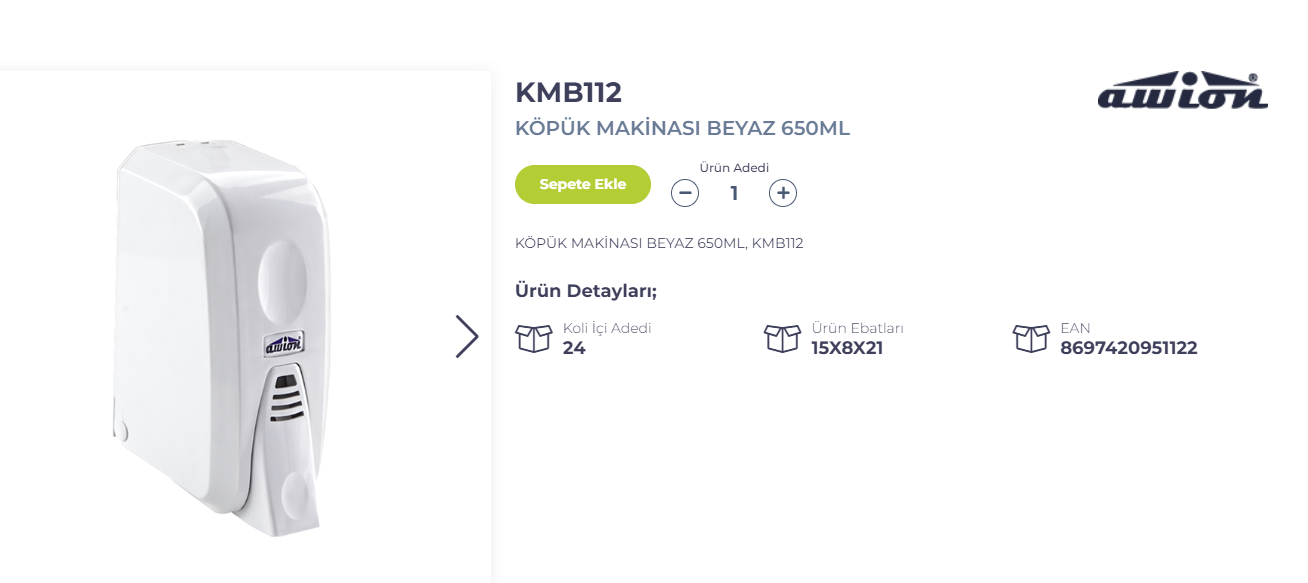
Task: Open the white foam dispenser product photo
Action: pyautogui.click(x=220, y=330)
